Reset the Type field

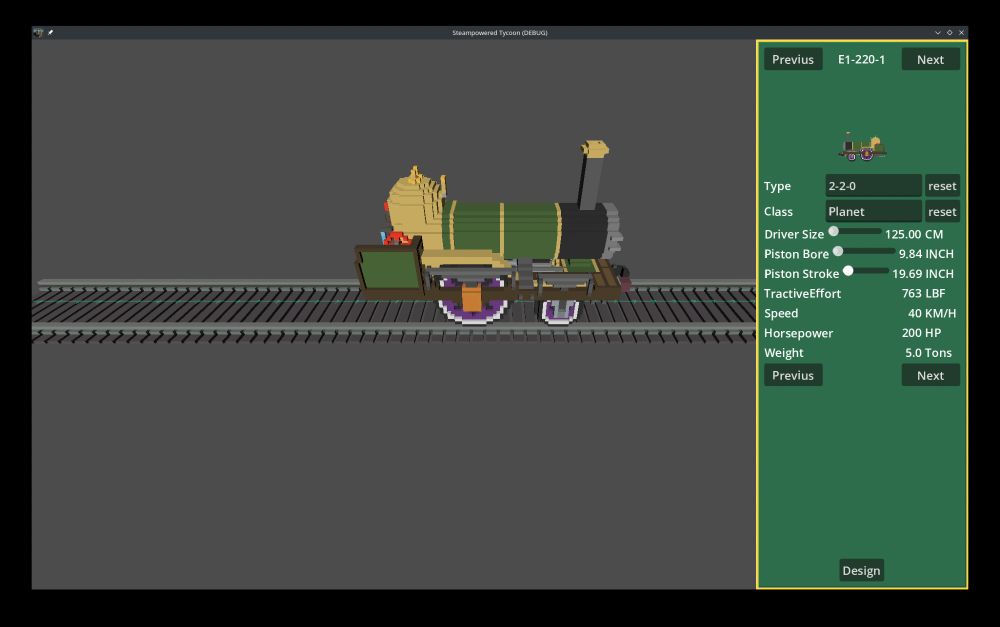click(x=942, y=186)
